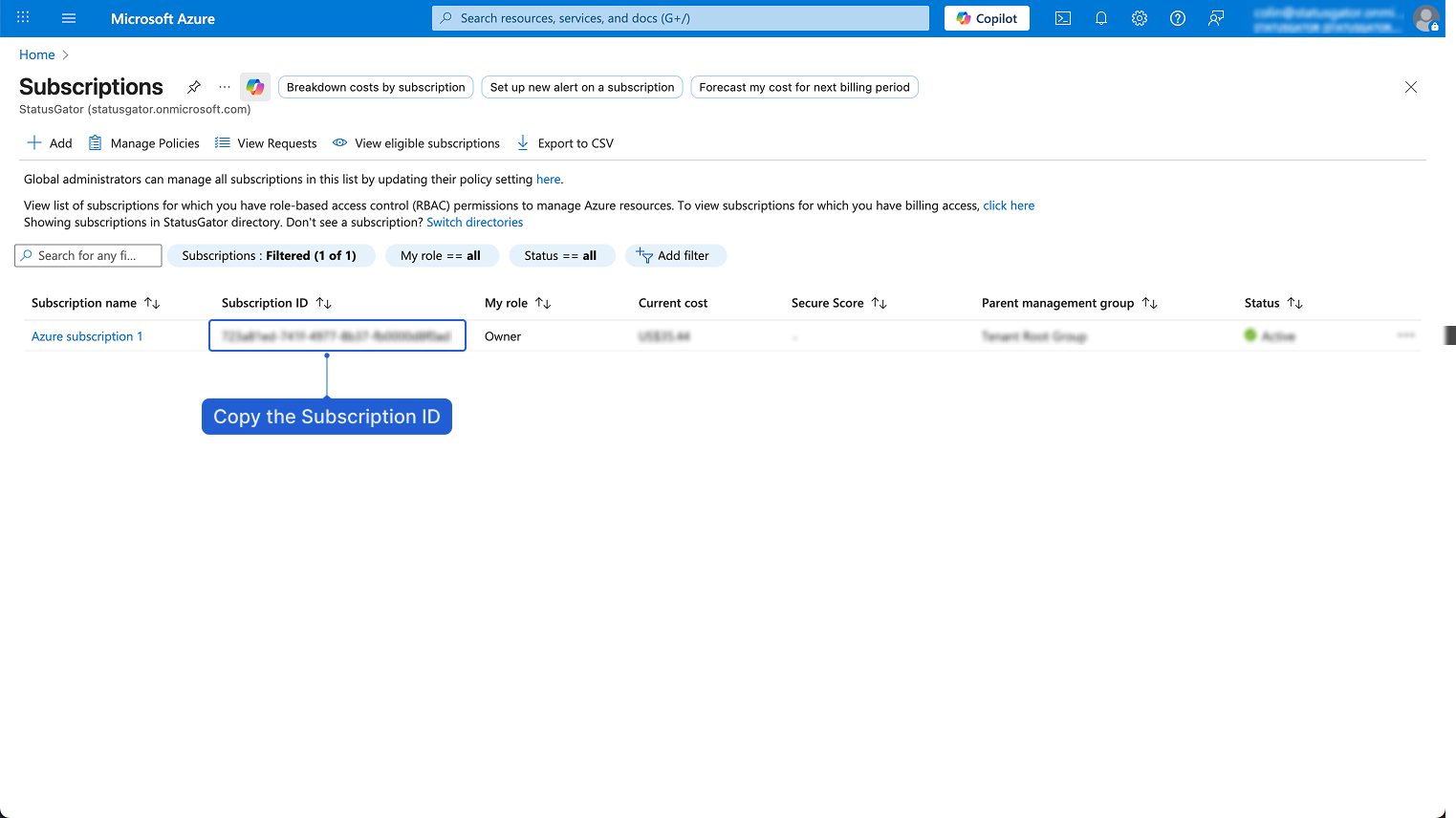Select Forecast my cost for next billing period
Viewport: 1456px width, 818px height.
point(804,87)
